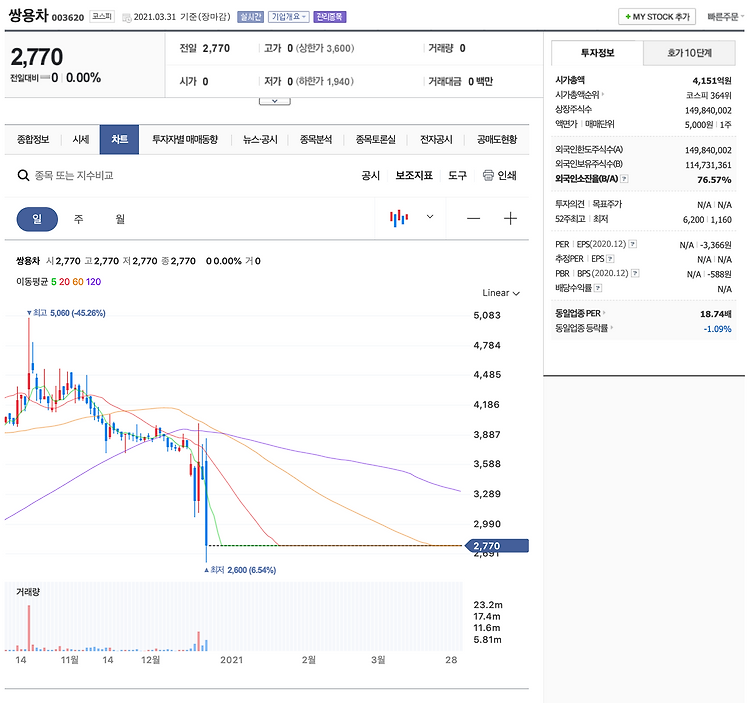Image resolution: width=750 pixels, height=703 pixels.
Task: Click help icon beside 배당수익률
Action: pyautogui.click(x=598, y=288)
